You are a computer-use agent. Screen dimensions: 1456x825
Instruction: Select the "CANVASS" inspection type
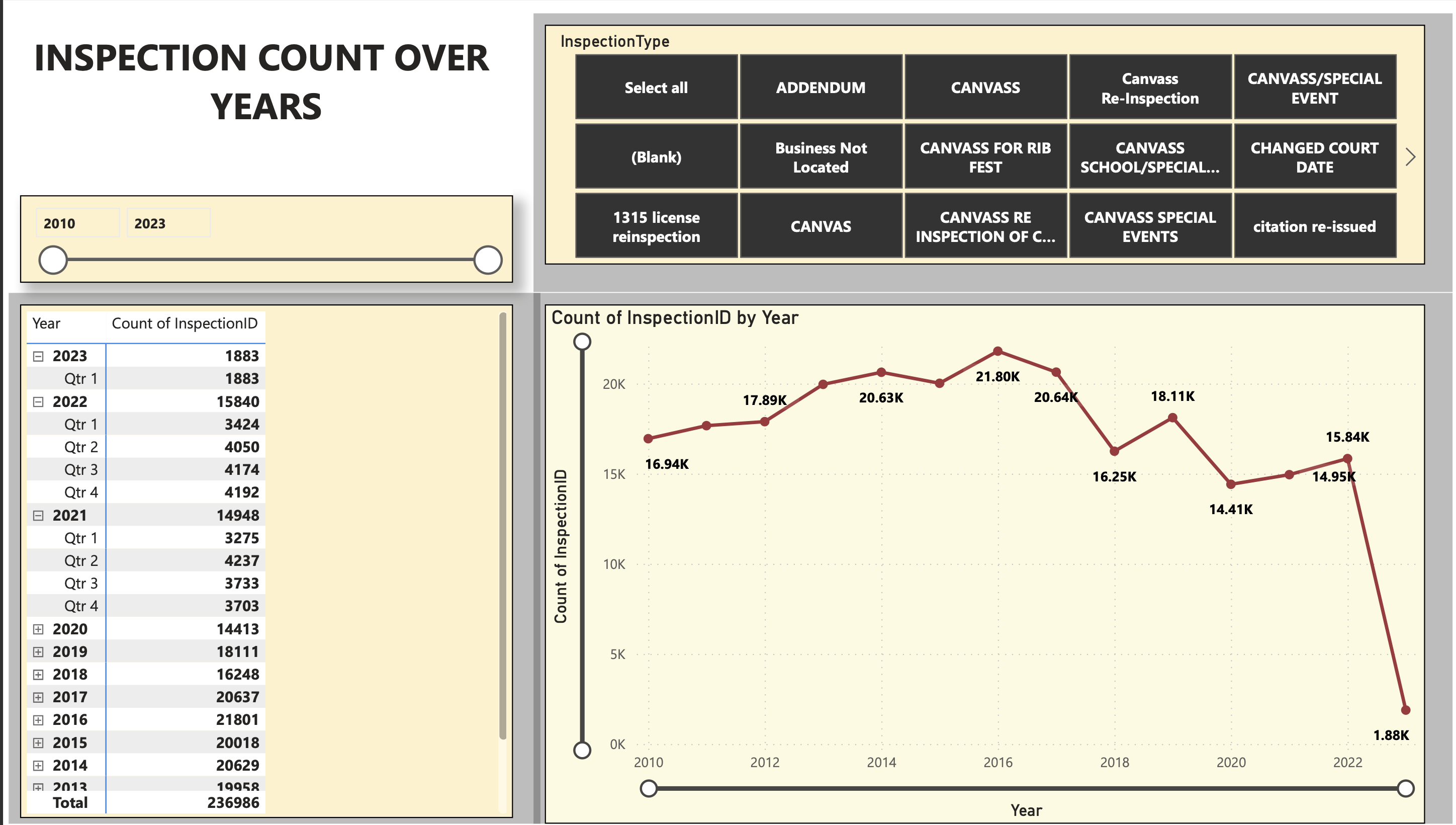(985, 87)
